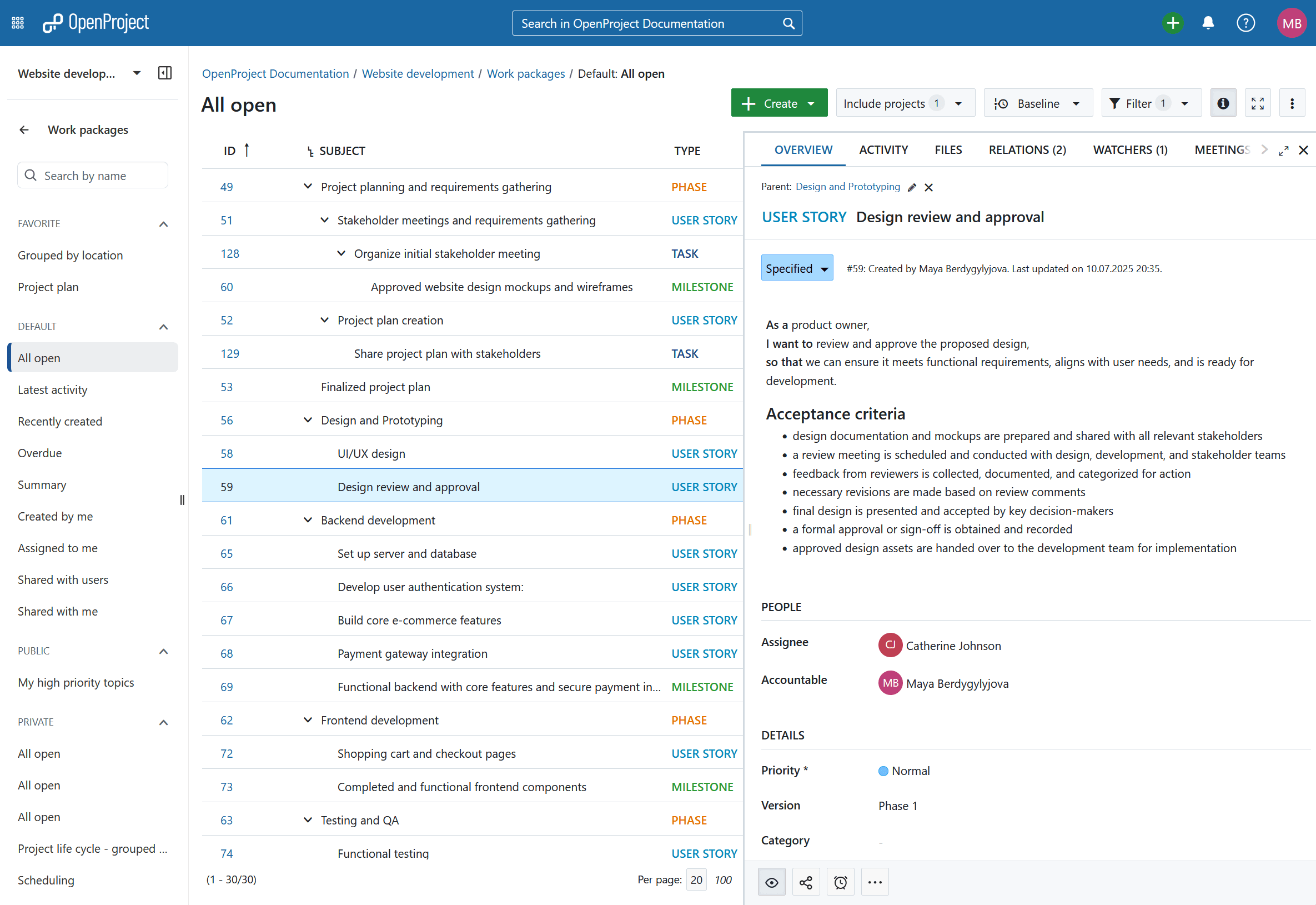
Task: Toggle the details info view button
Action: click(x=1223, y=103)
